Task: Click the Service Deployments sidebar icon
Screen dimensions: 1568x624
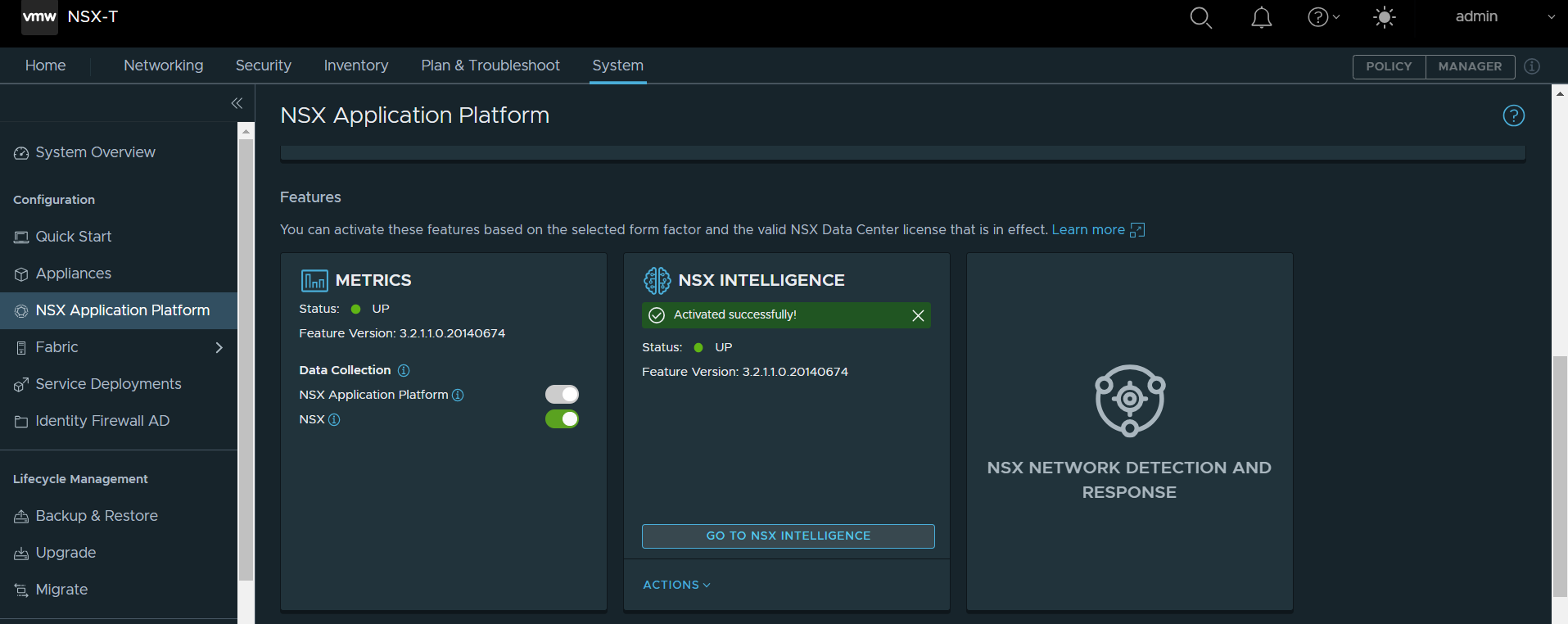Action: (x=21, y=385)
